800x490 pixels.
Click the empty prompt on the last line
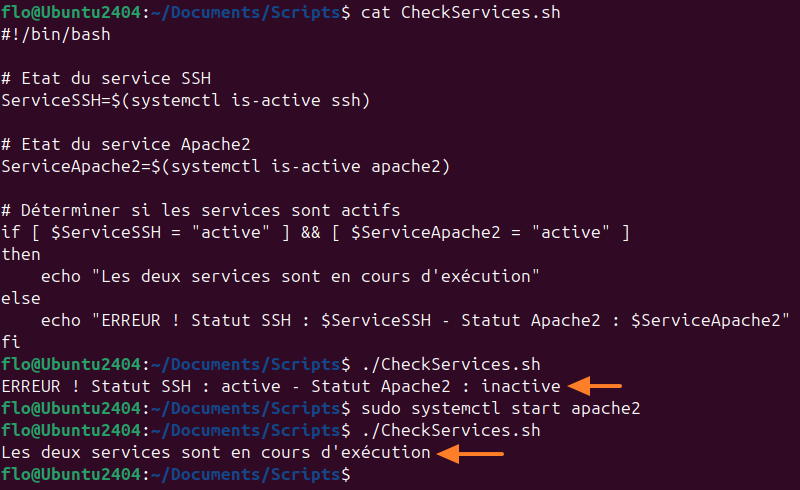pos(175,476)
